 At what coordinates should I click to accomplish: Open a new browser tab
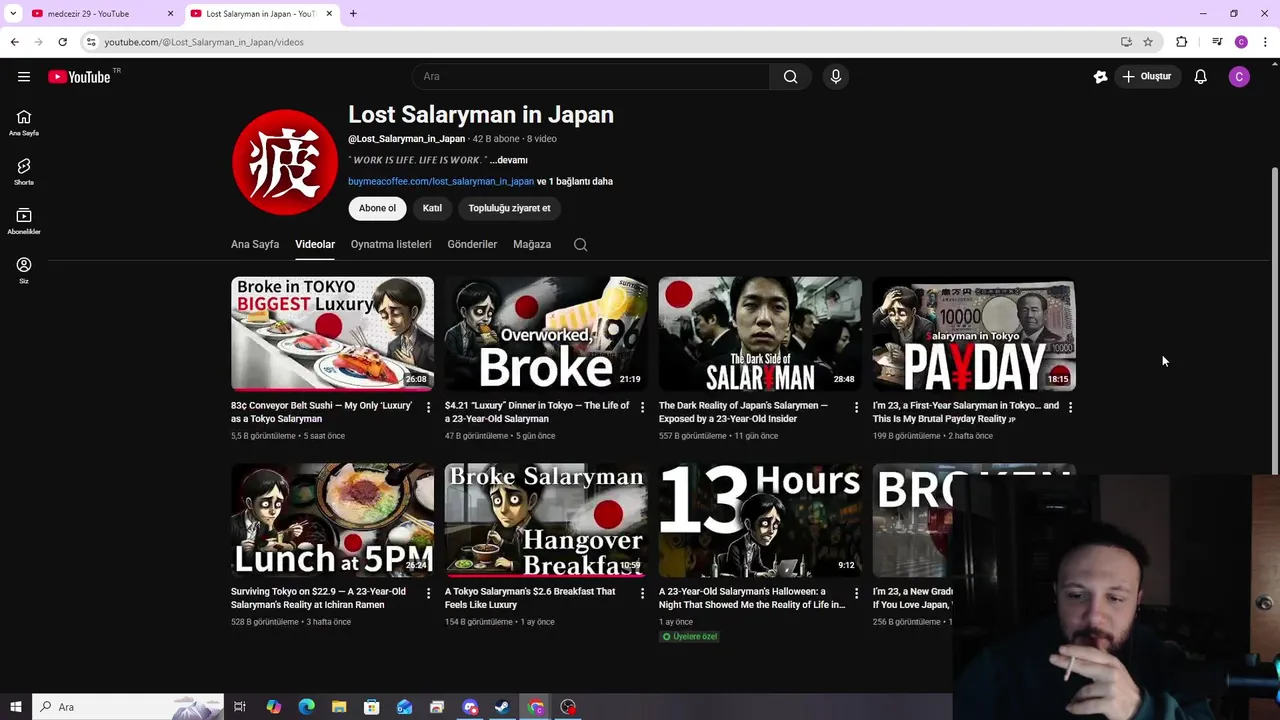tap(353, 14)
